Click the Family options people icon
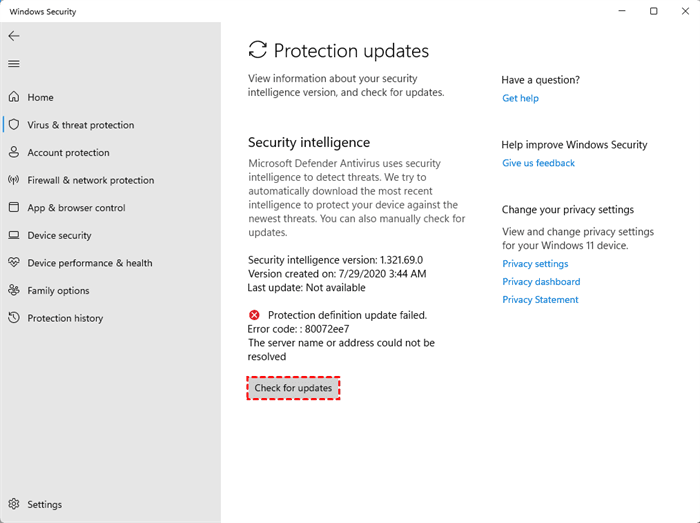The width and height of the screenshot is (700, 523). coord(14,291)
